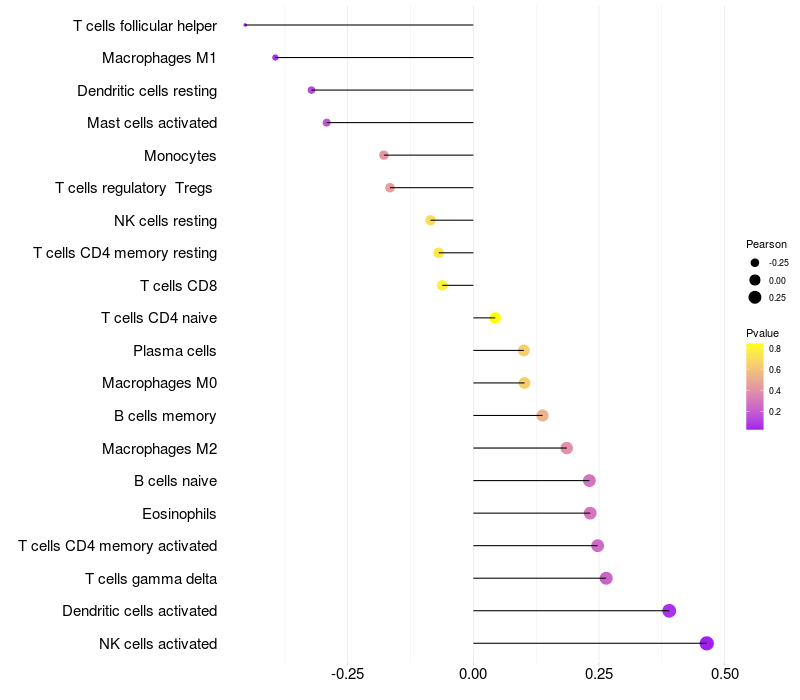This screenshot has width=800, height=700.
Task: Click the 0.25 Pearson size legend circle
Action: (755, 297)
